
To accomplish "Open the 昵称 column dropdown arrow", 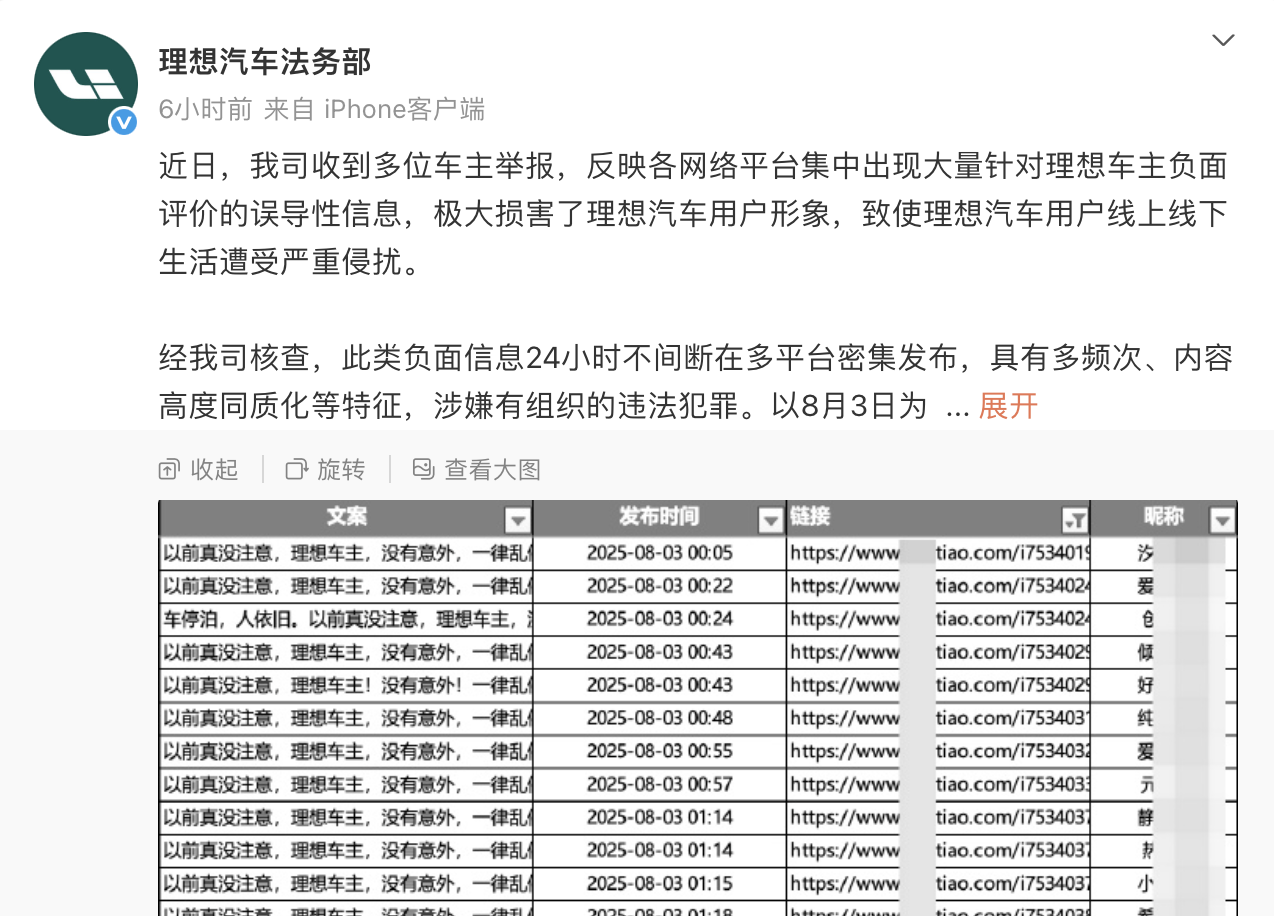I will (1222, 520).
